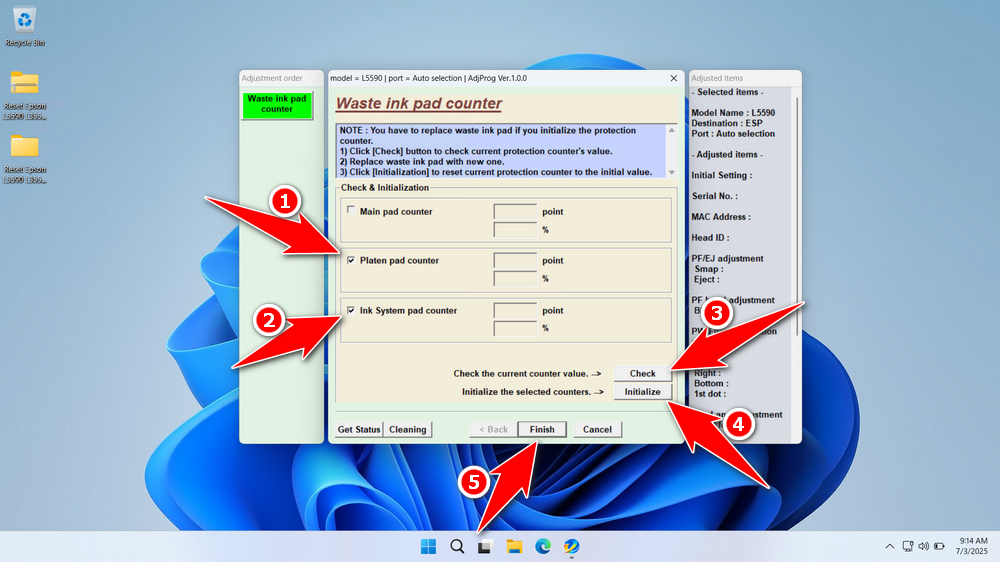The image size is (1000, 562).
Task: Open volume control in the tray
Action: click(923, 547)
